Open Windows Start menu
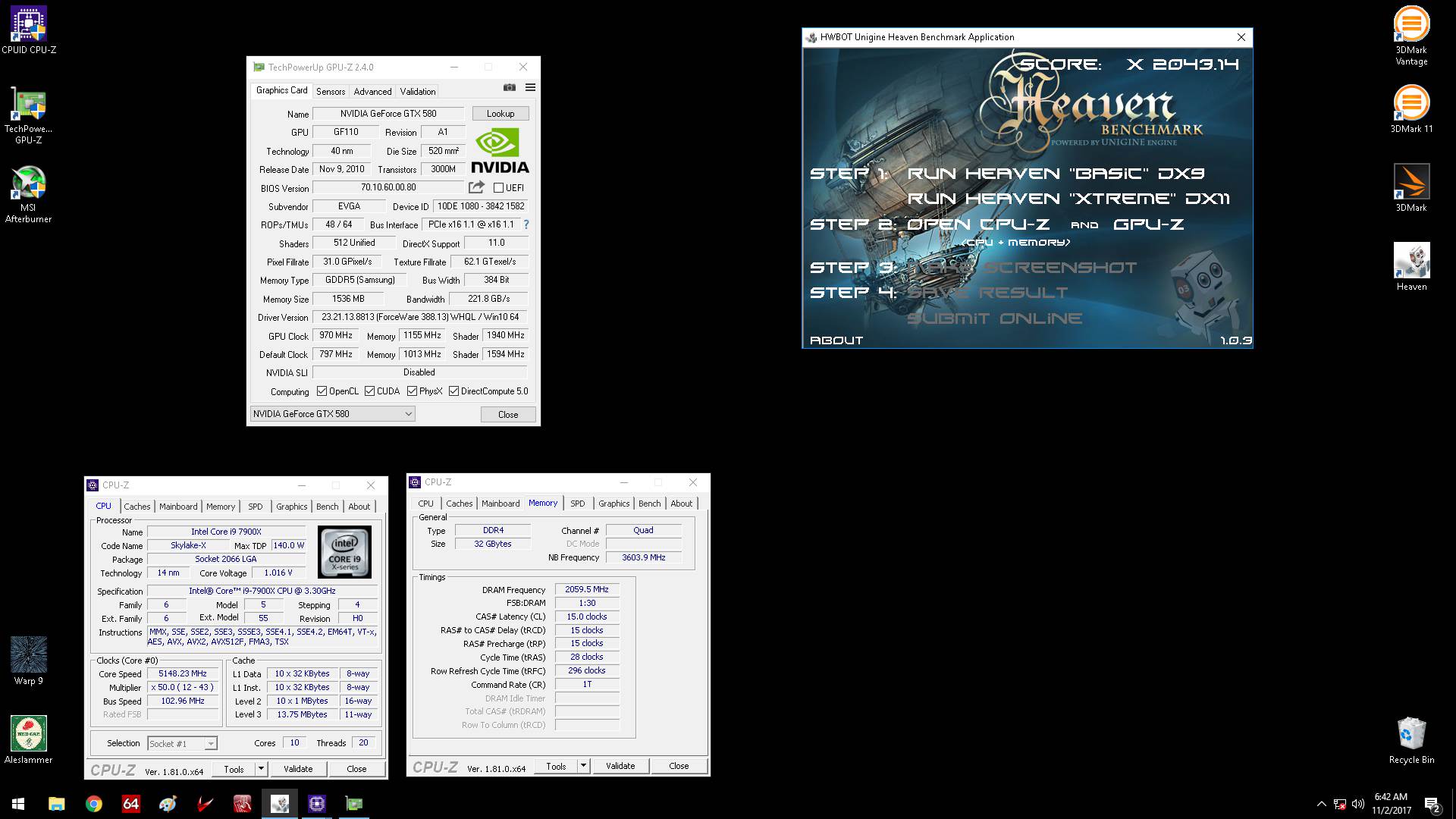 coord(18,804)
